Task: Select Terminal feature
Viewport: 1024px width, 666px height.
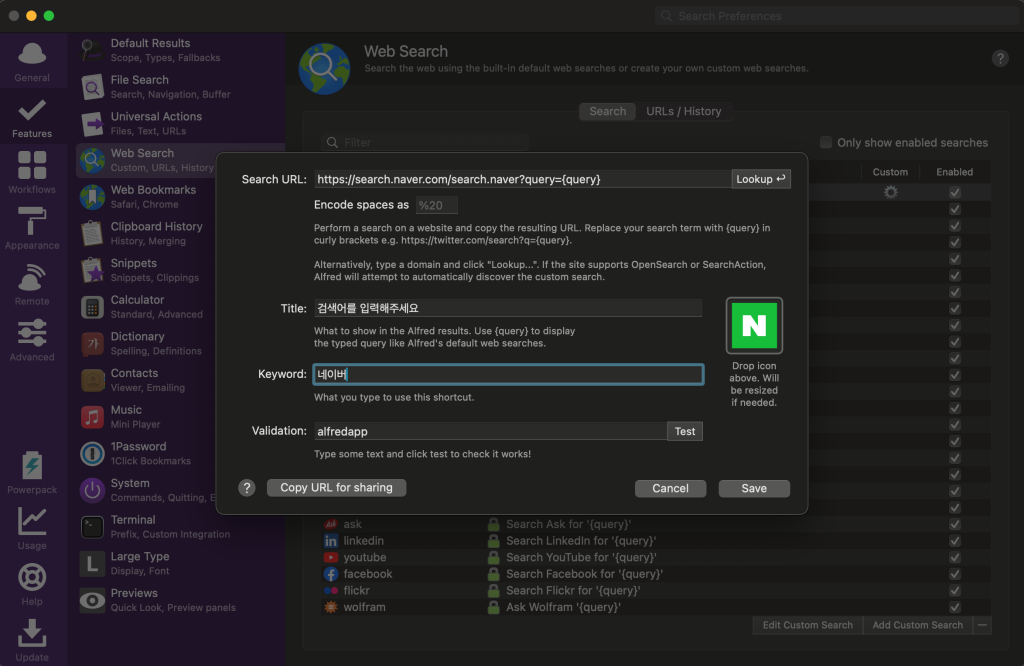Action: (180, 526)
